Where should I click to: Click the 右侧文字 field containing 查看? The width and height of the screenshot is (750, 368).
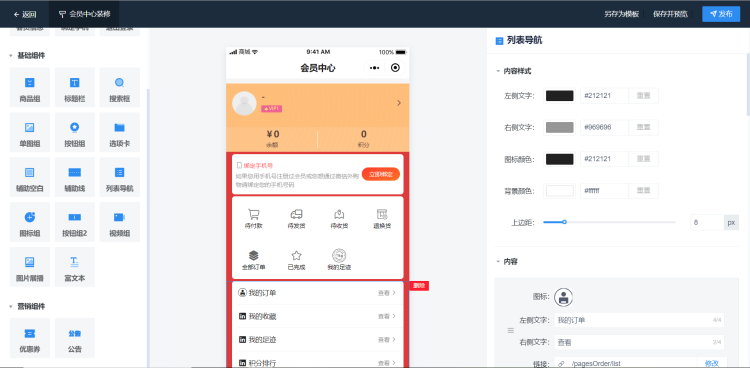(x=639, y=342)
